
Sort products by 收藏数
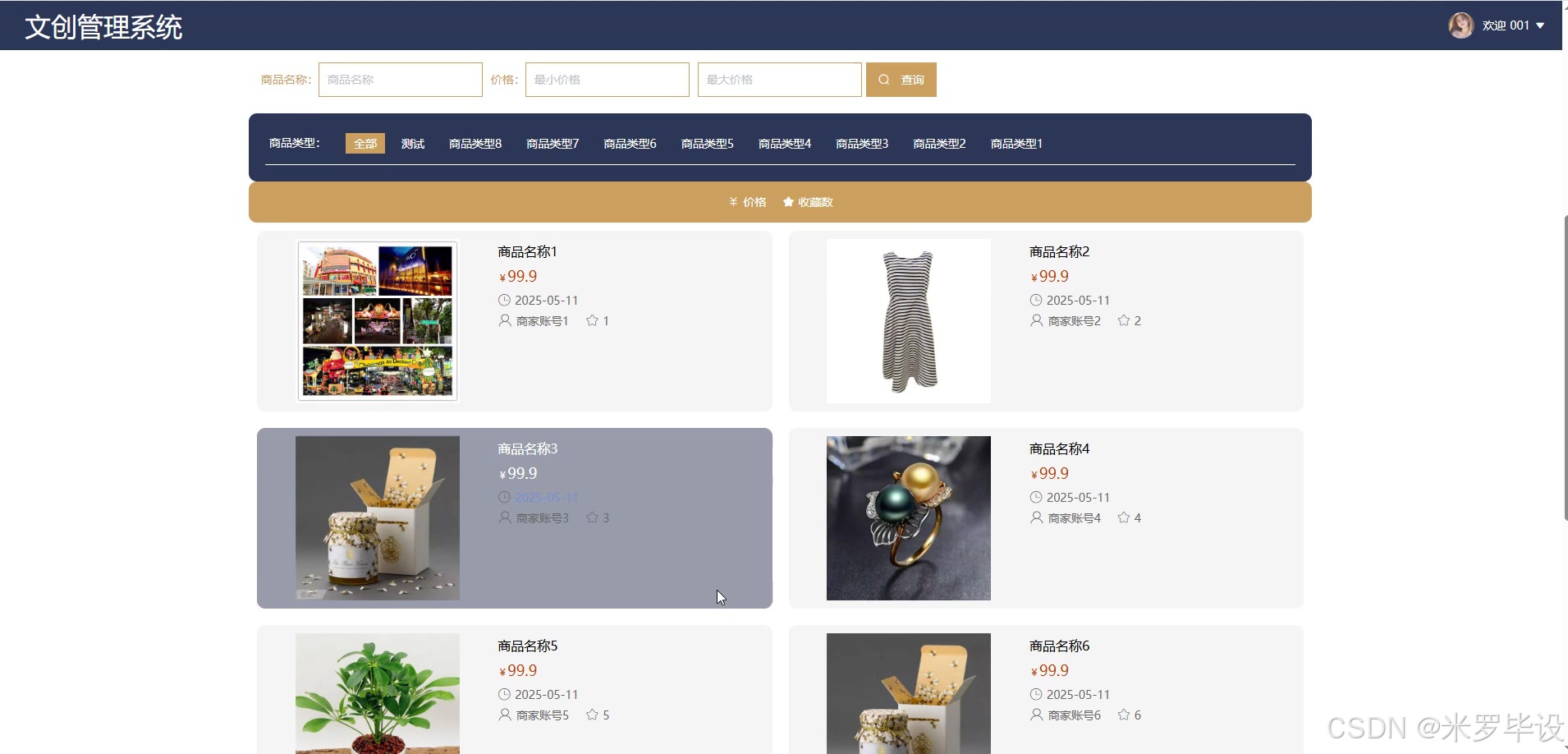808,202
